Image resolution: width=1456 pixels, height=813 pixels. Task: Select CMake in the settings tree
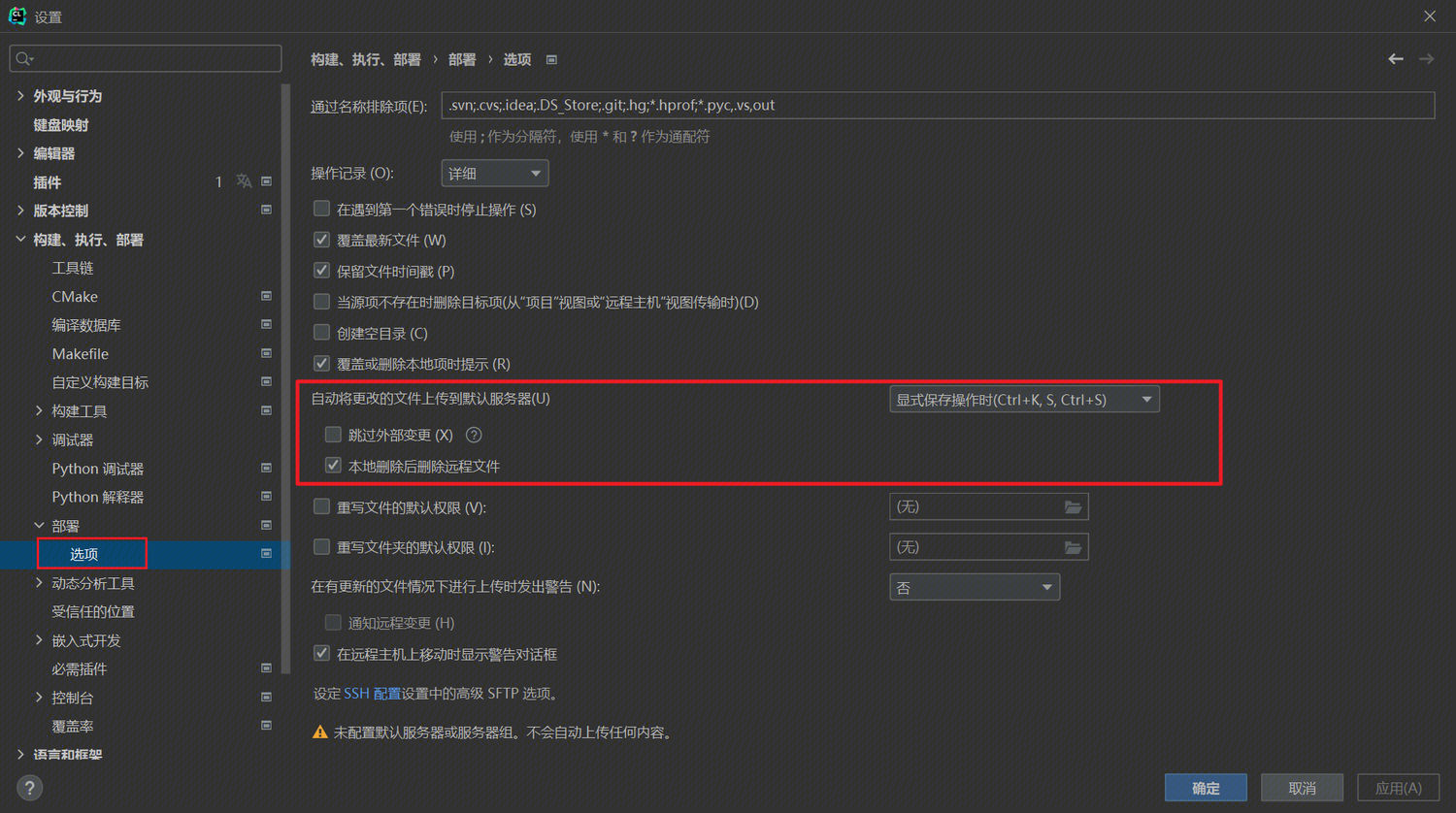tap(75, 297)
